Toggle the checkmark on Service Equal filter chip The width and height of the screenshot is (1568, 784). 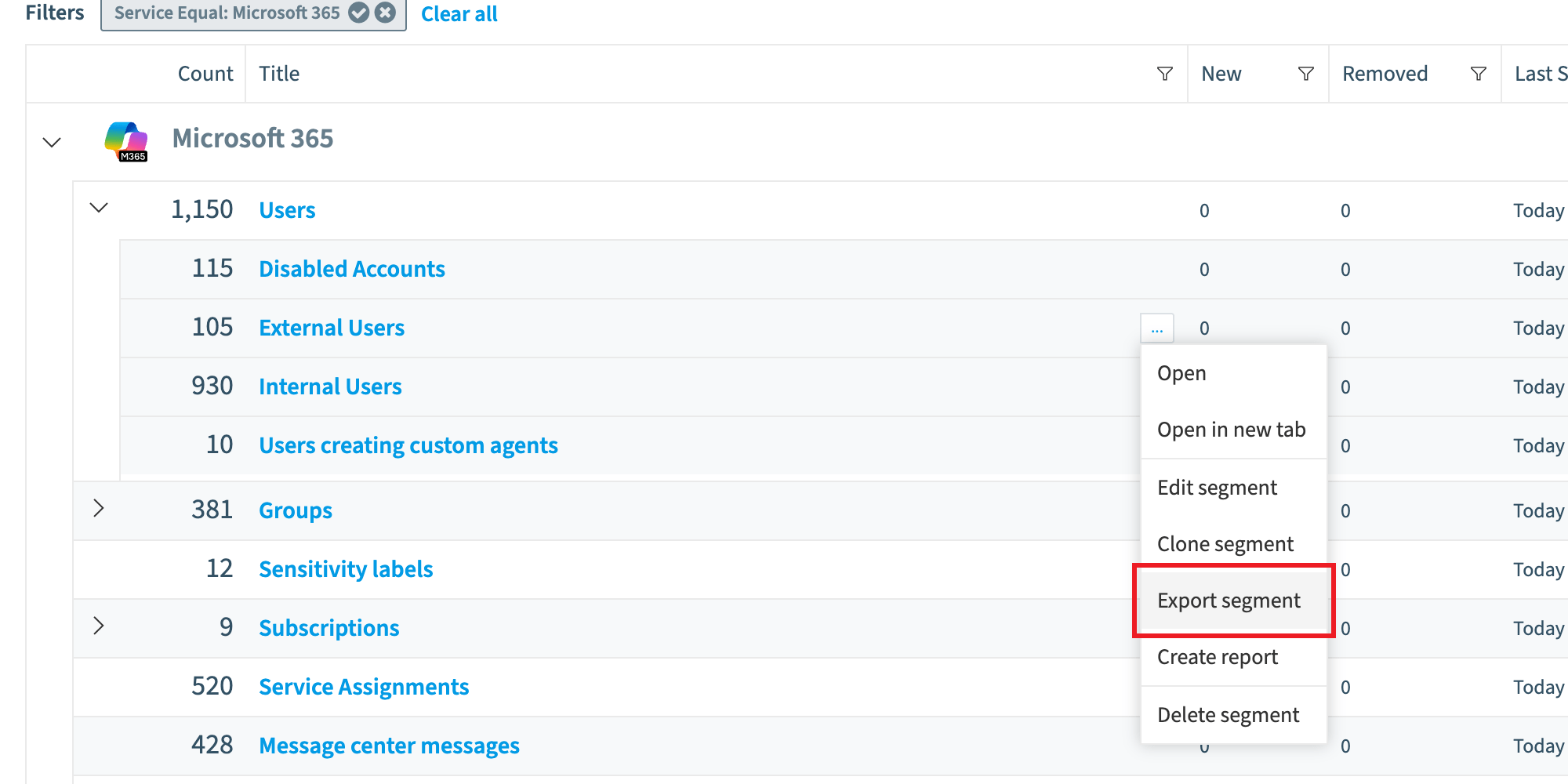359,13
